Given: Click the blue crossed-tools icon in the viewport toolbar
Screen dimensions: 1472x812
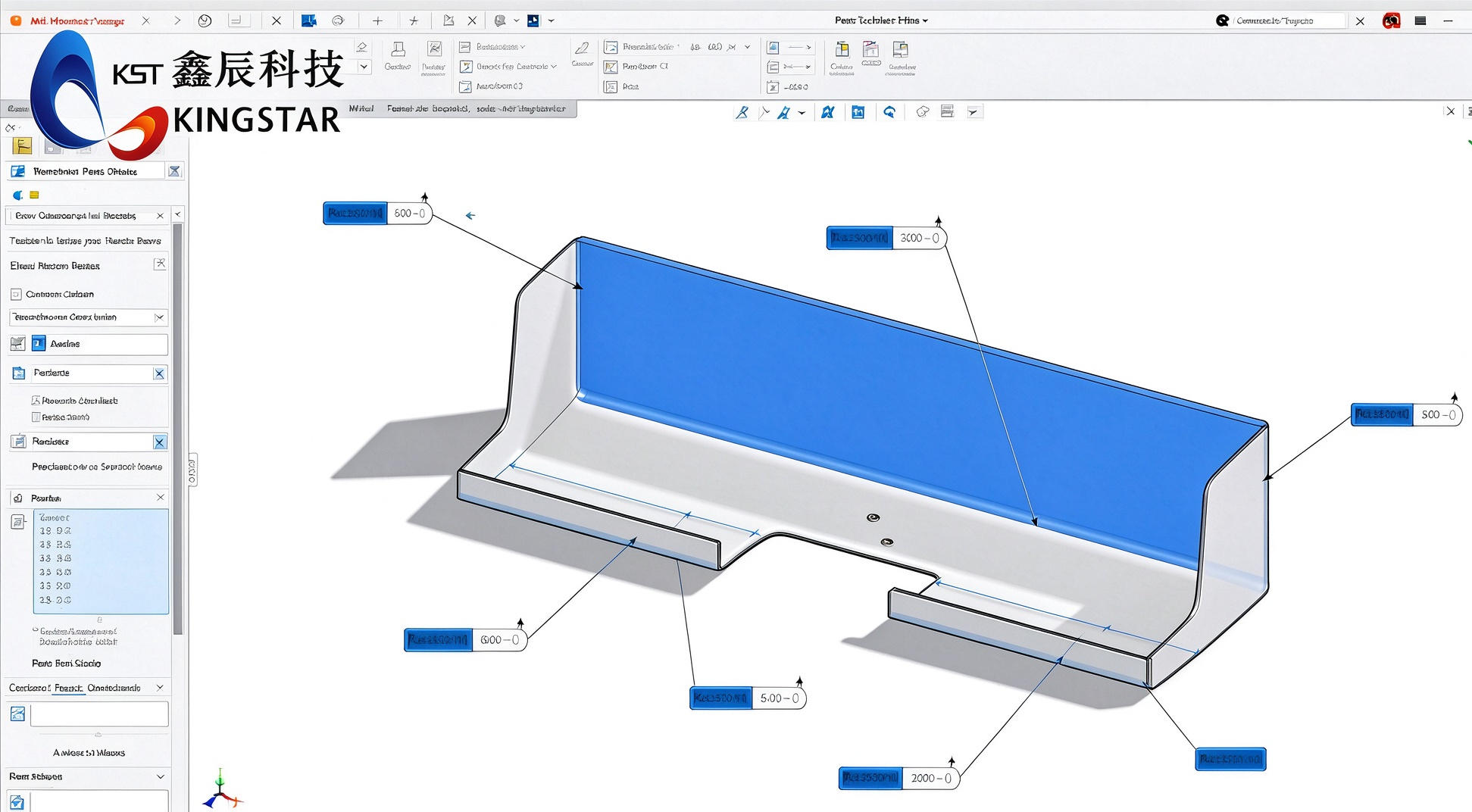Looking at the screenshot, I should tap(827, 112).
